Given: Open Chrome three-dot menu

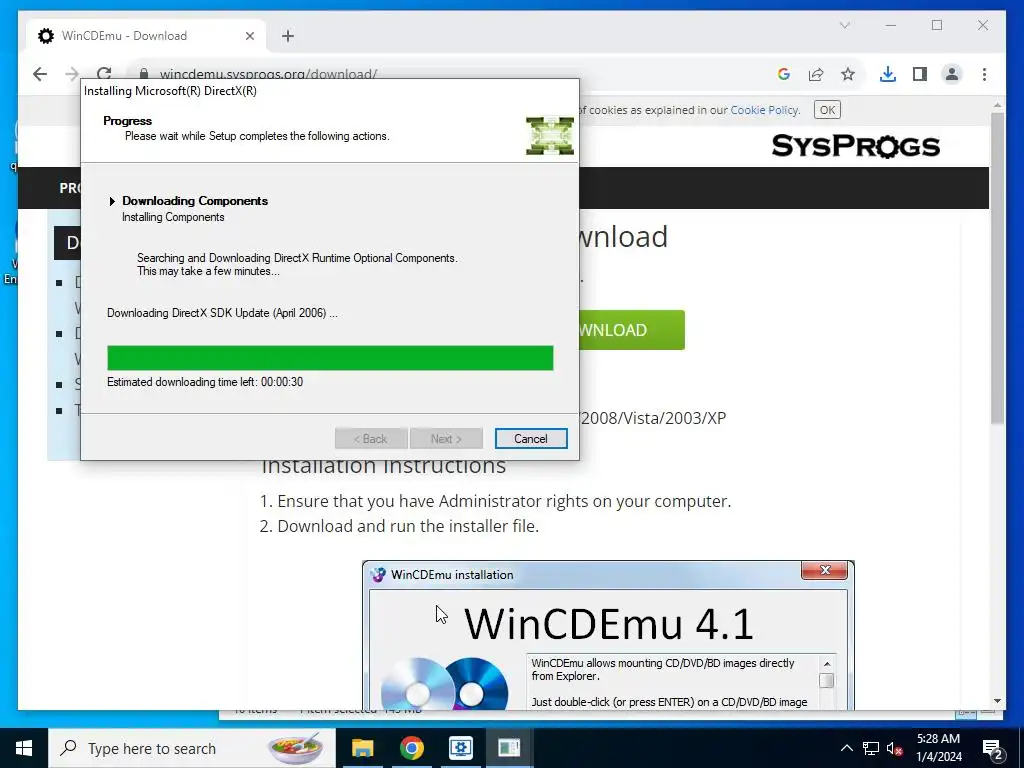Looking at the screenshot, I should tap(984, 74).
